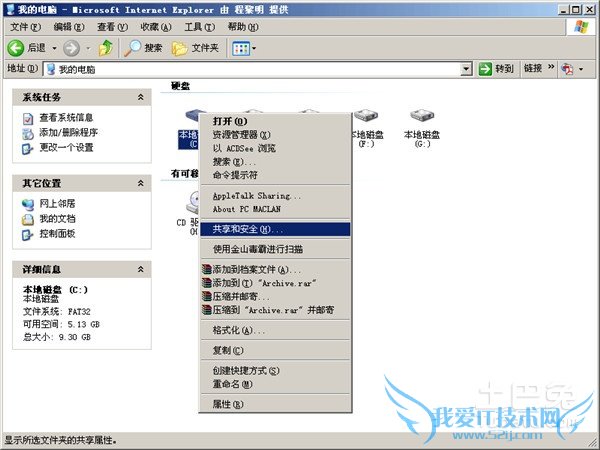This screenshot has width=600, height=450.
Task: Choose Copy (复制) in context menu
Action: pyautogui.click(x=276, y=351)
